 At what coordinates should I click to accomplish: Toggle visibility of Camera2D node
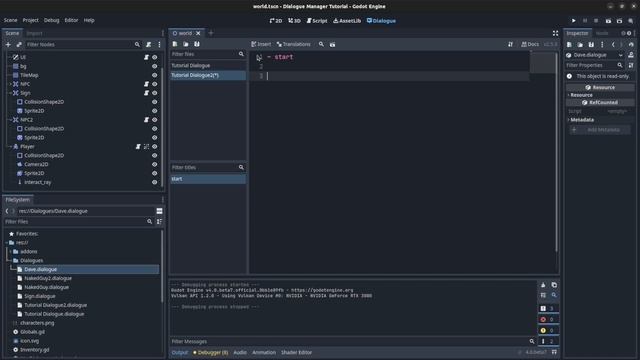point(154,164)
